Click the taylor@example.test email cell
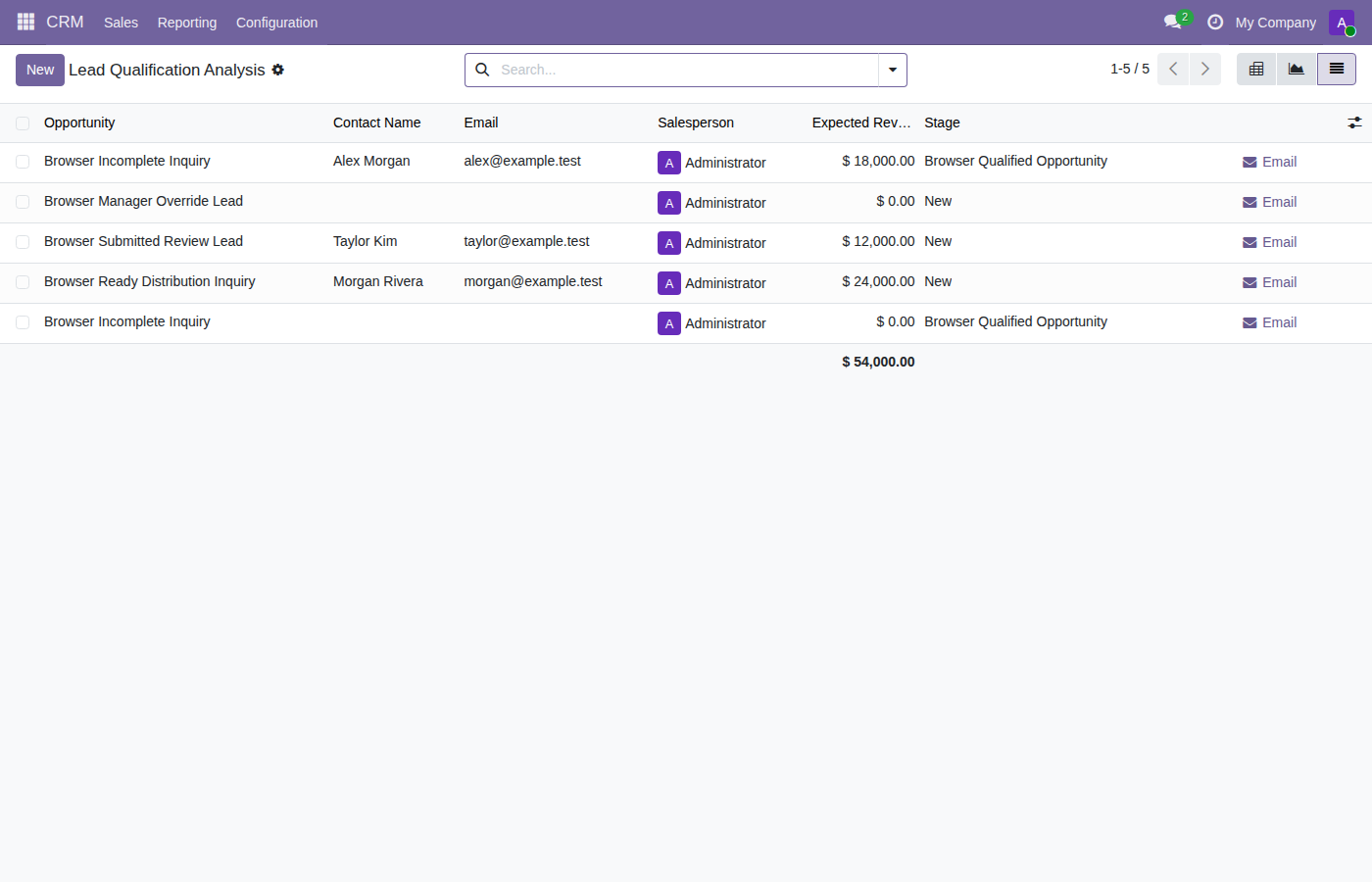1372x882 pixels. [526, 241]
